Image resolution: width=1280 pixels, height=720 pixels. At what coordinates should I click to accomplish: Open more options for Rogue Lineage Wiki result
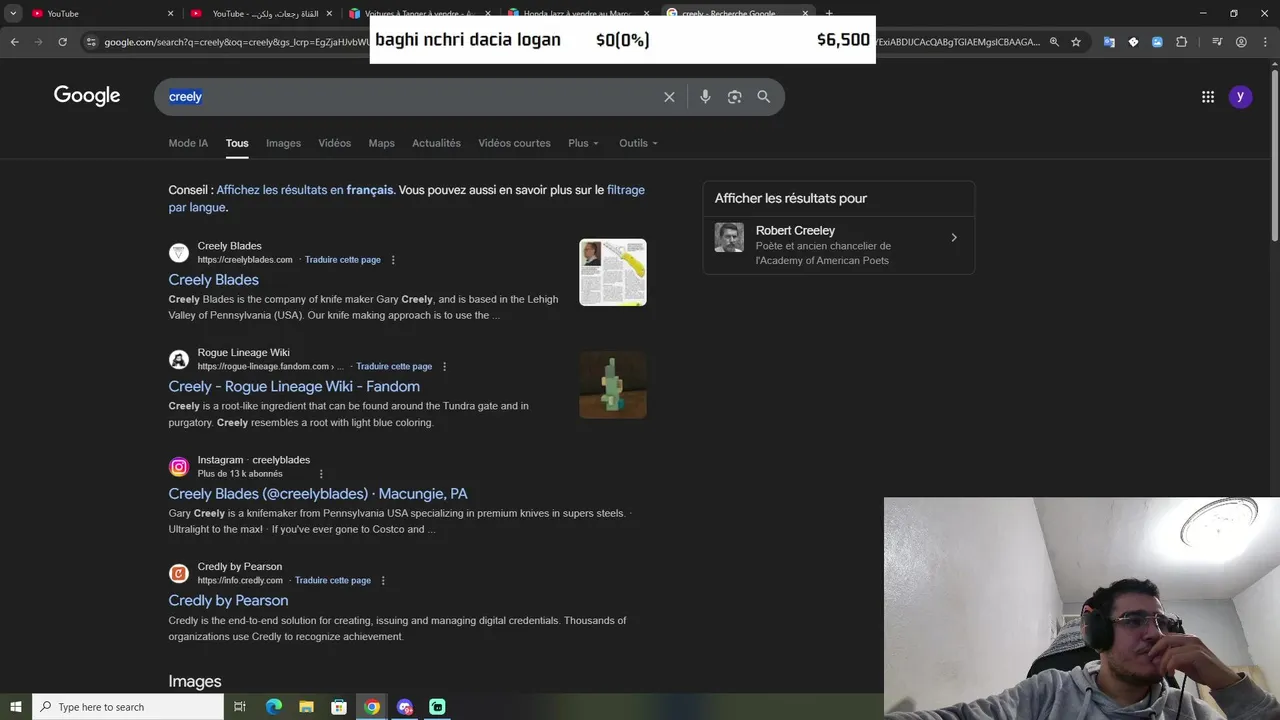click(x=445, y=367)
